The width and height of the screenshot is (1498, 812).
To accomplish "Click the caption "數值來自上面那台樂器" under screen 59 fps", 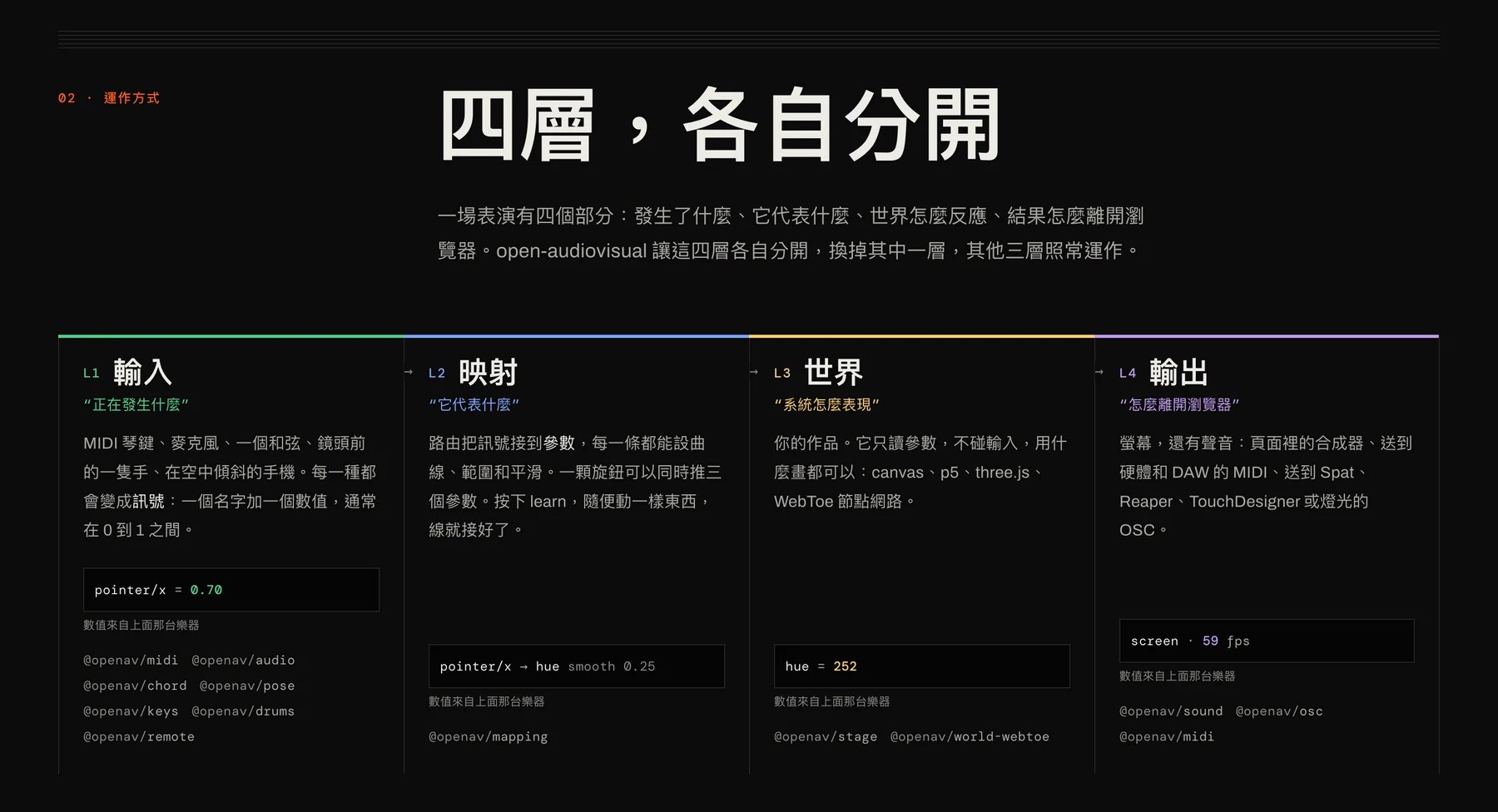I will 1178,676.
